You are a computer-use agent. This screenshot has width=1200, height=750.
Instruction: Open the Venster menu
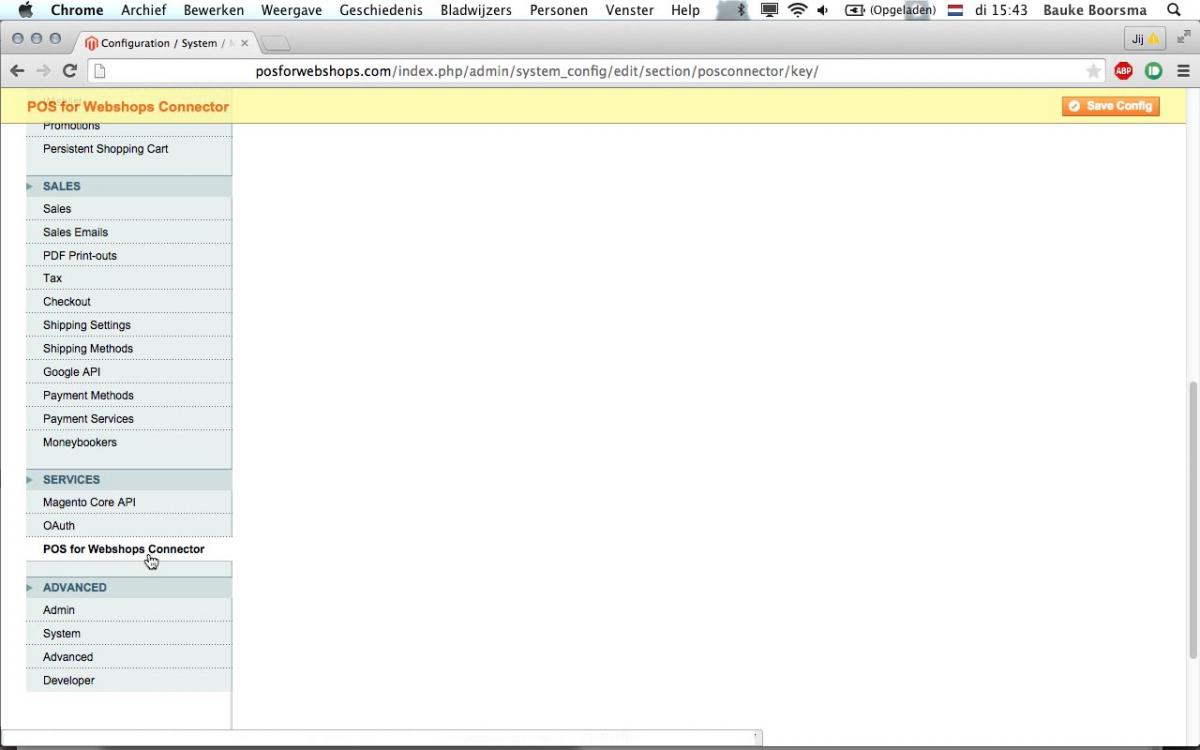coord(630,10)
